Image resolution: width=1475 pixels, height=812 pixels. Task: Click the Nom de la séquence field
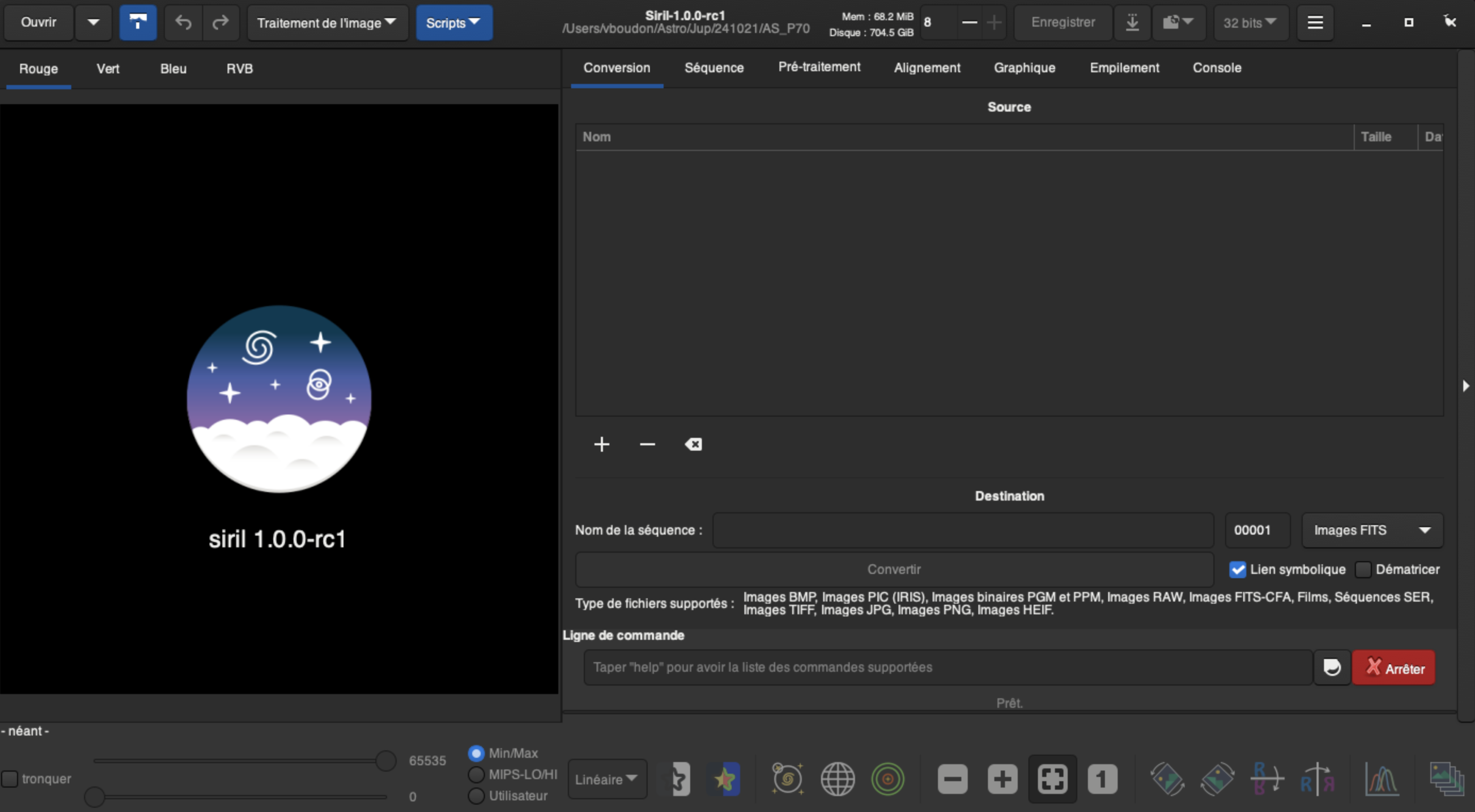(962, 530)
